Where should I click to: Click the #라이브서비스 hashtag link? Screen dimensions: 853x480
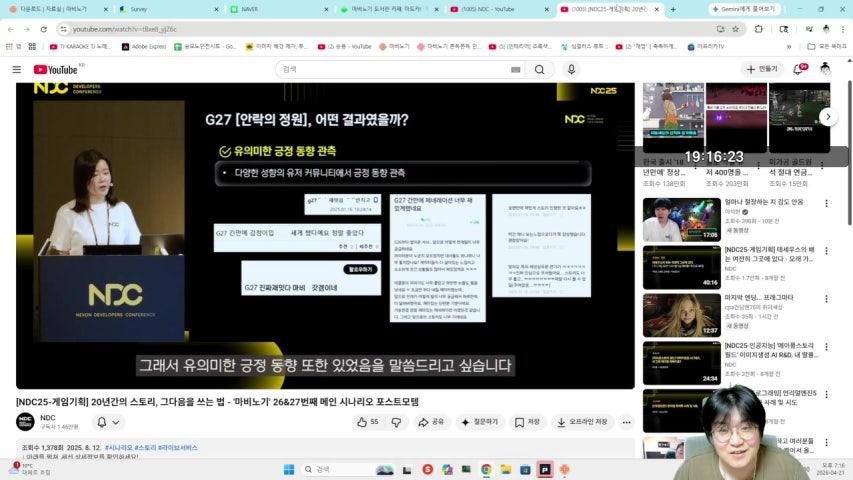tap(178, 447)
